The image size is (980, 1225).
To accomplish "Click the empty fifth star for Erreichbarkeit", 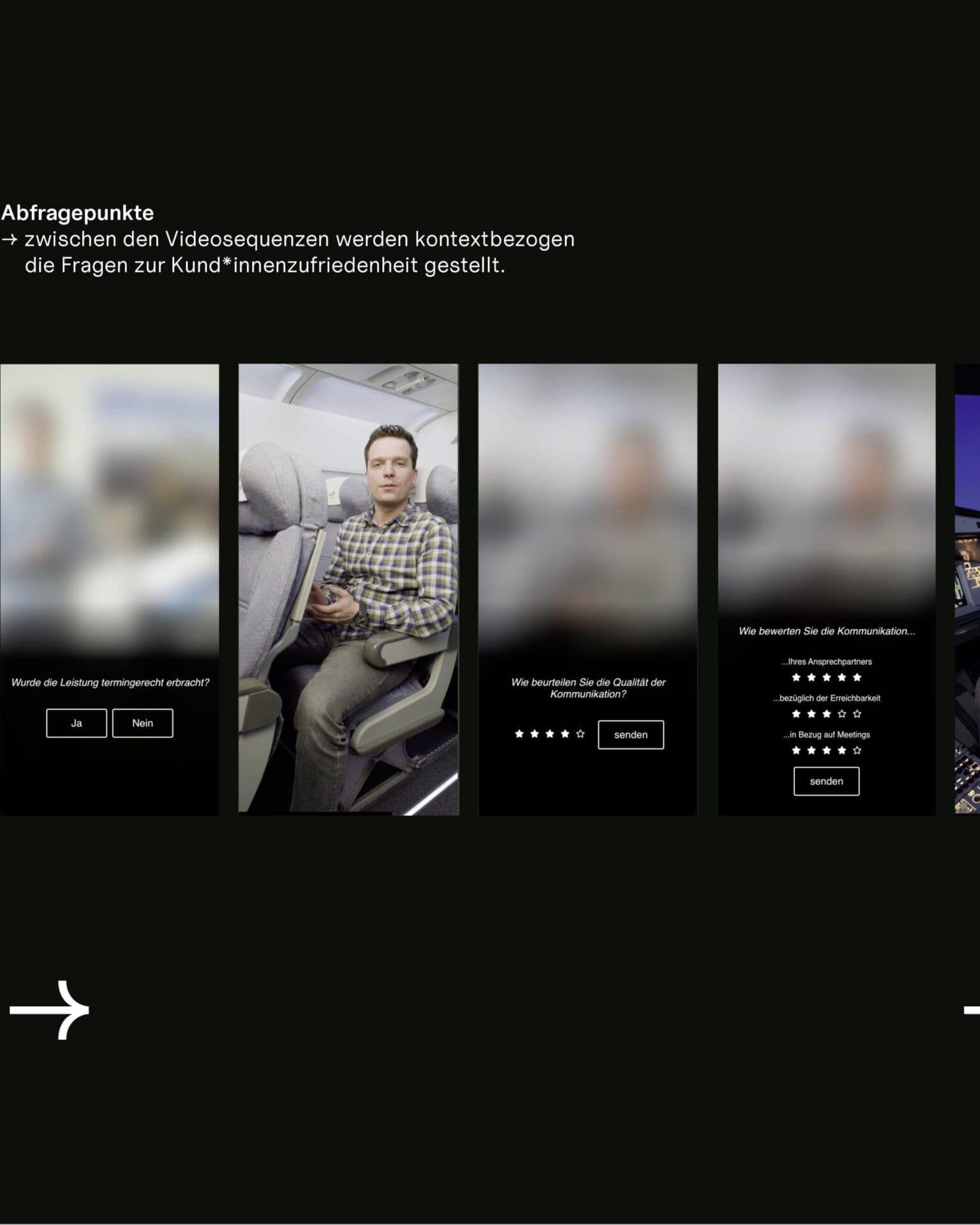I will tap(857, 714).
